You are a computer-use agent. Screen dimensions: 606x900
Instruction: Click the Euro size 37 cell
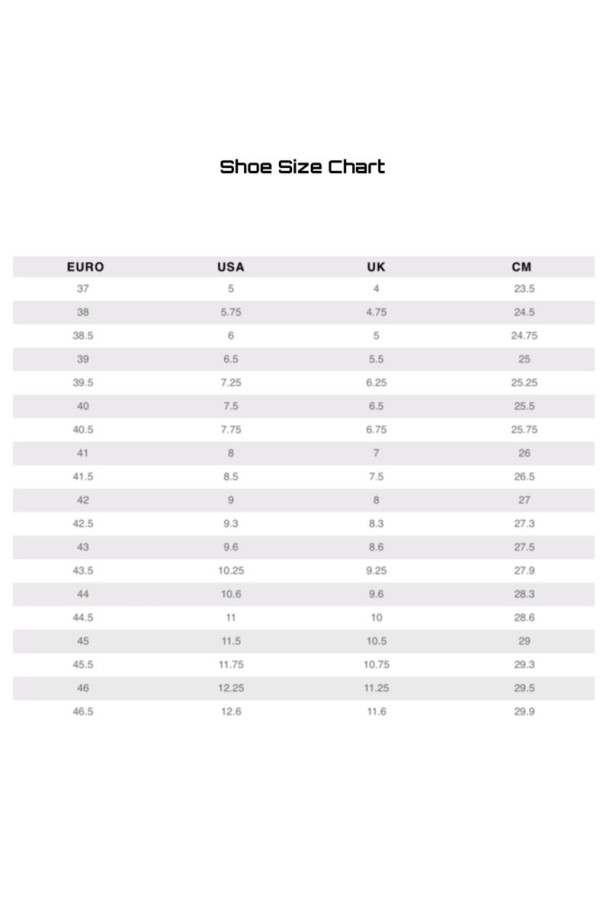coord(83,289)
